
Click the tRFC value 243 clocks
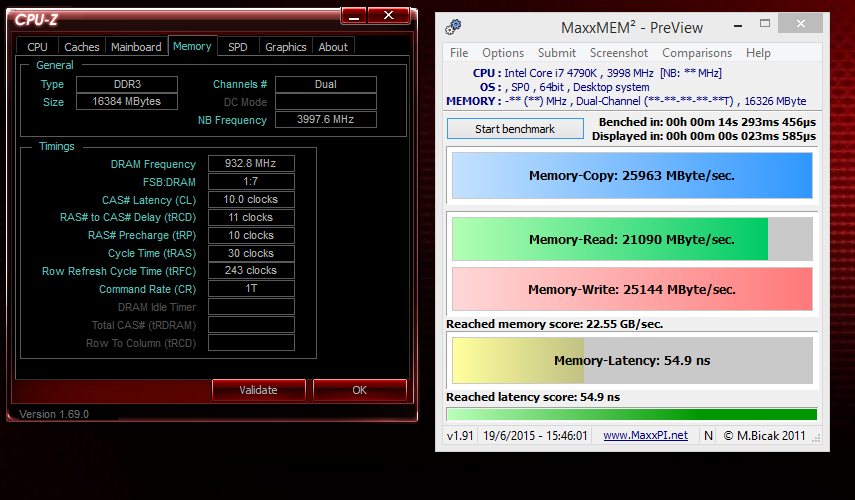(x=251, y=270)
